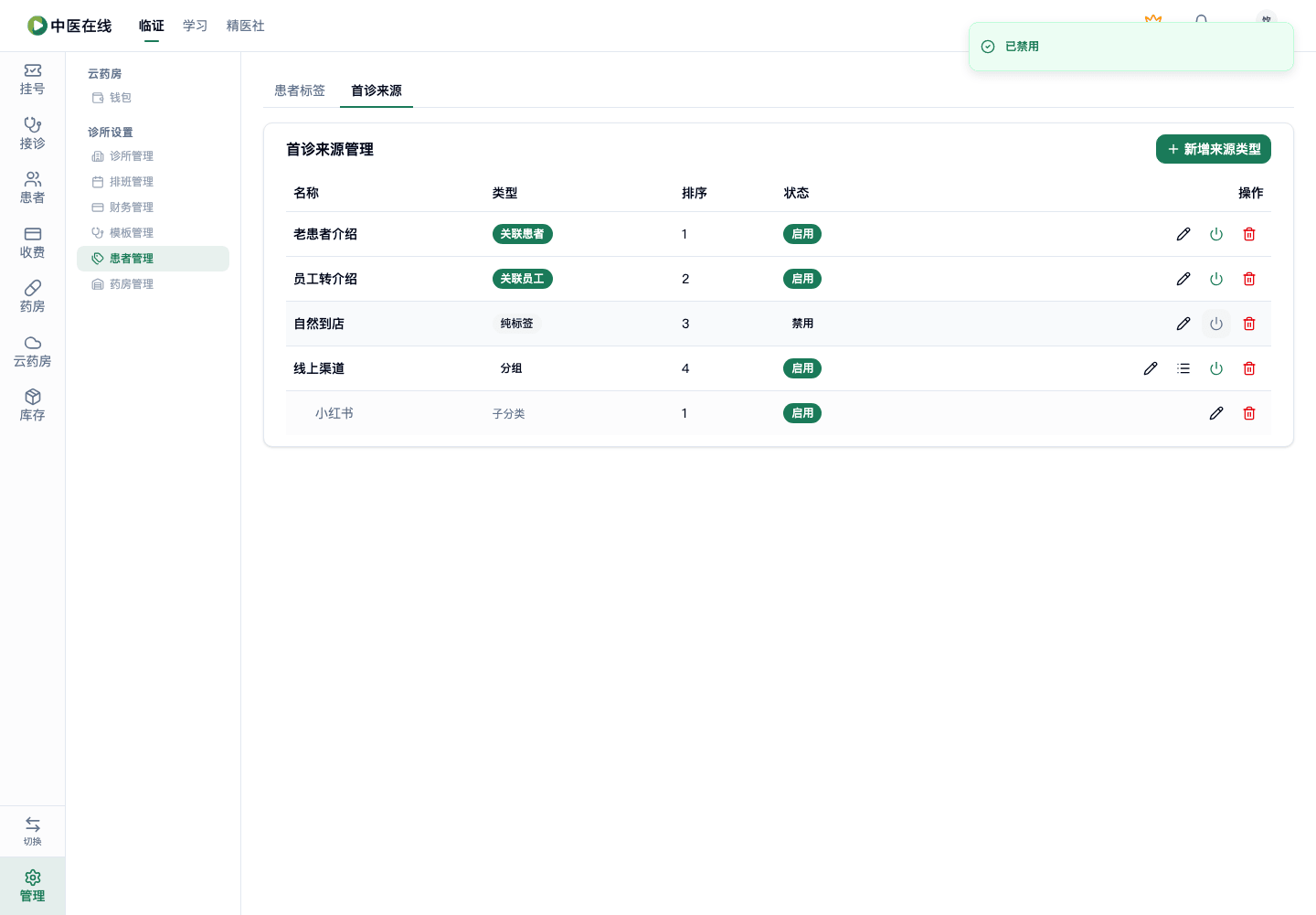Delete the 员工转介绍 row

[x=1249, y=279]
